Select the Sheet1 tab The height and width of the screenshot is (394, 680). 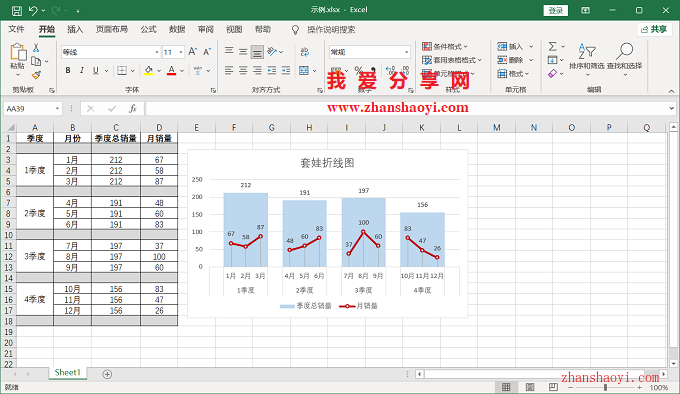coord(68,373)
